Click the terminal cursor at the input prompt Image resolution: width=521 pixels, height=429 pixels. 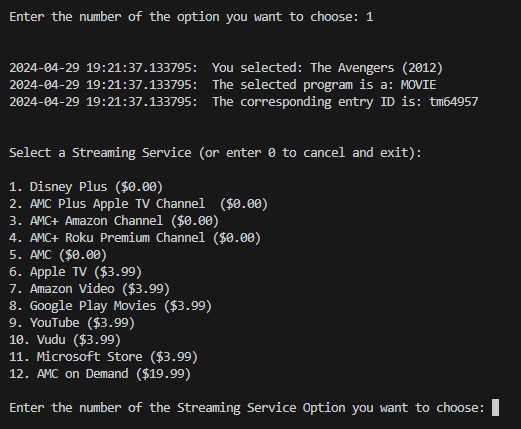(x=495, y=408)
